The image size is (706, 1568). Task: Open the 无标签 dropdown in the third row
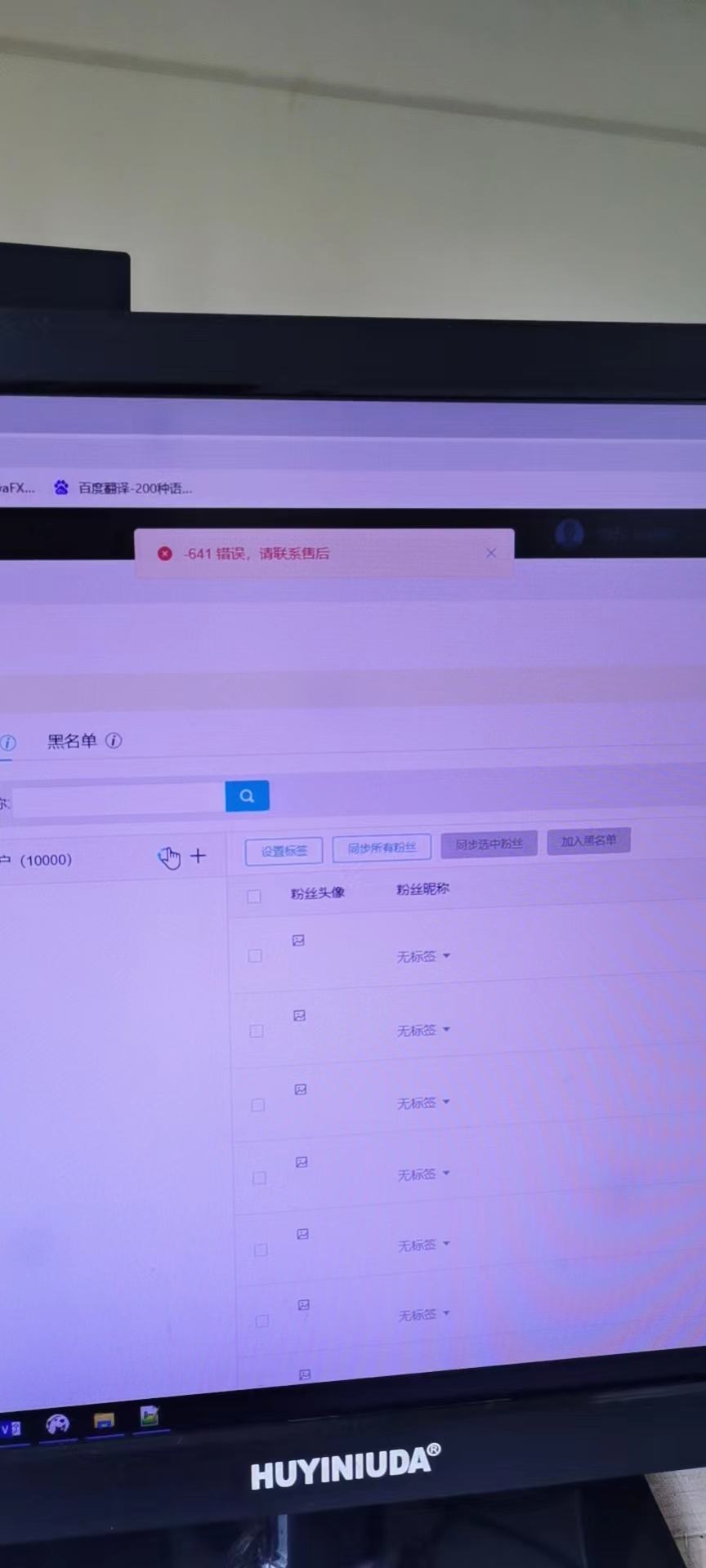[423, 1103]
